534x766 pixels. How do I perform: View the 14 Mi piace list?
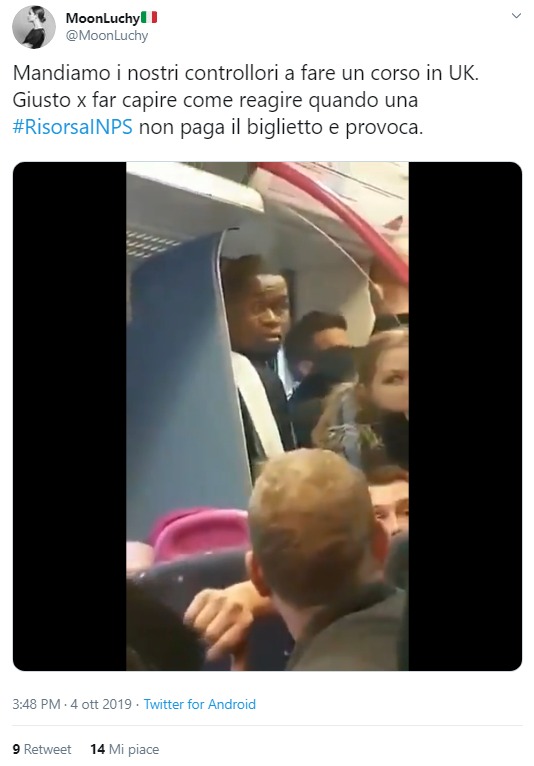pos(125,749)
